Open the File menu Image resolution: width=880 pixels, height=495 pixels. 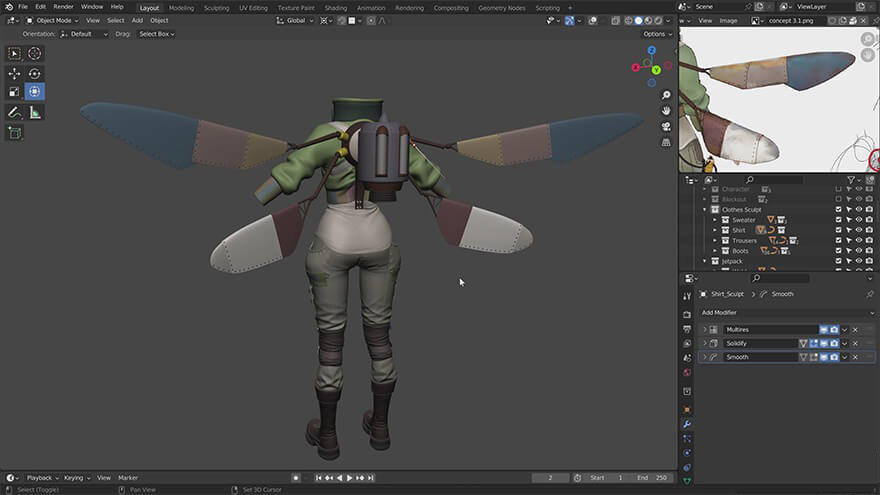(23, 7)
